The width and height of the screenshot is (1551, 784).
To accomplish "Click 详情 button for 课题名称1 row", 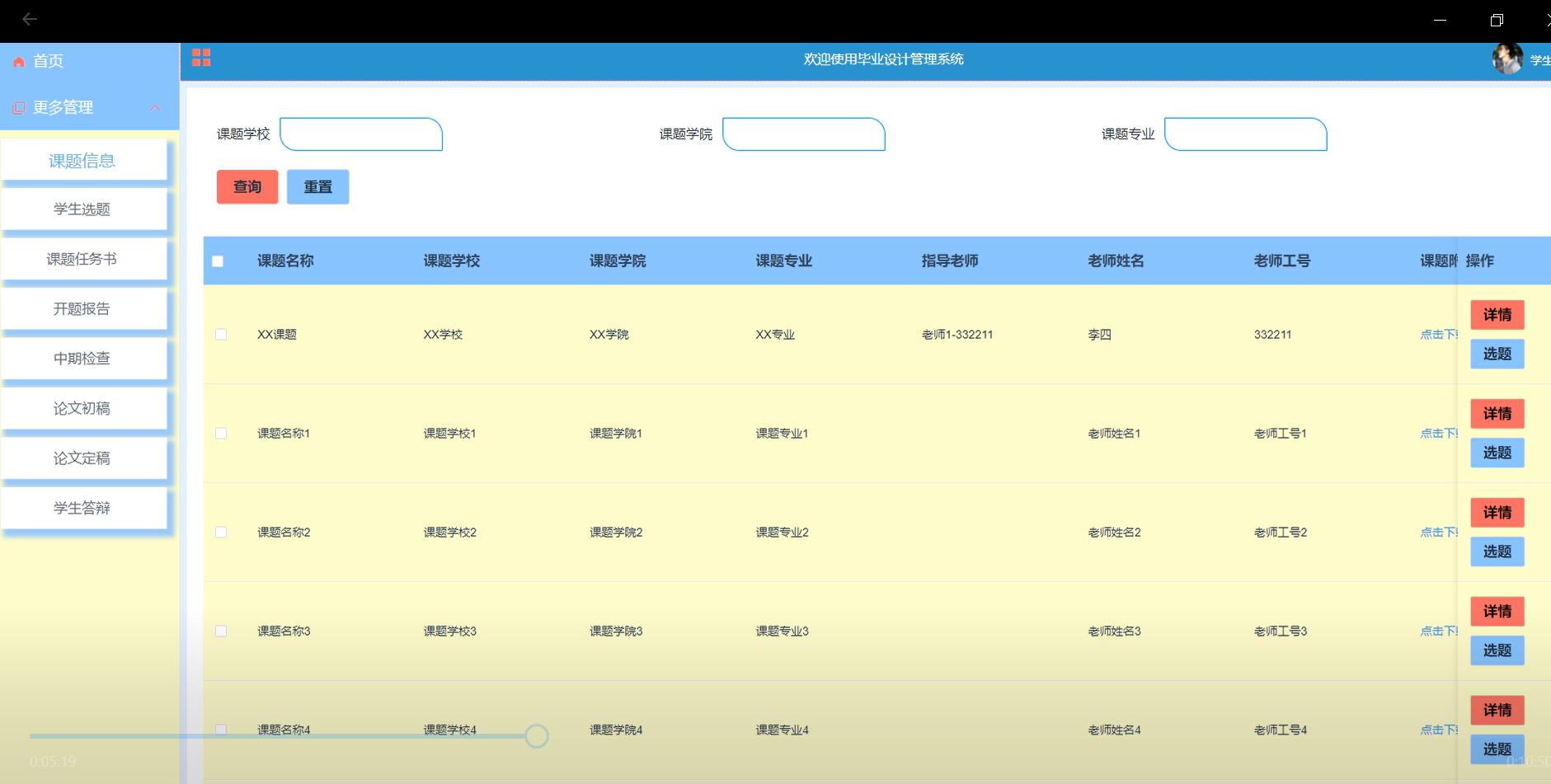I will point(1497,414).
